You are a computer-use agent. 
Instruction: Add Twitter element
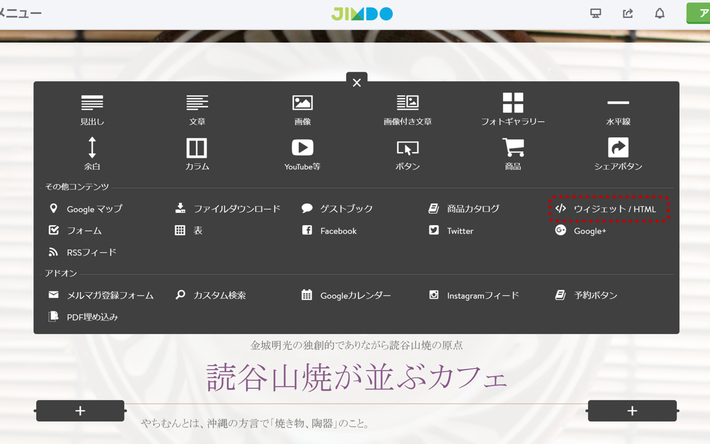click(451, 230)
